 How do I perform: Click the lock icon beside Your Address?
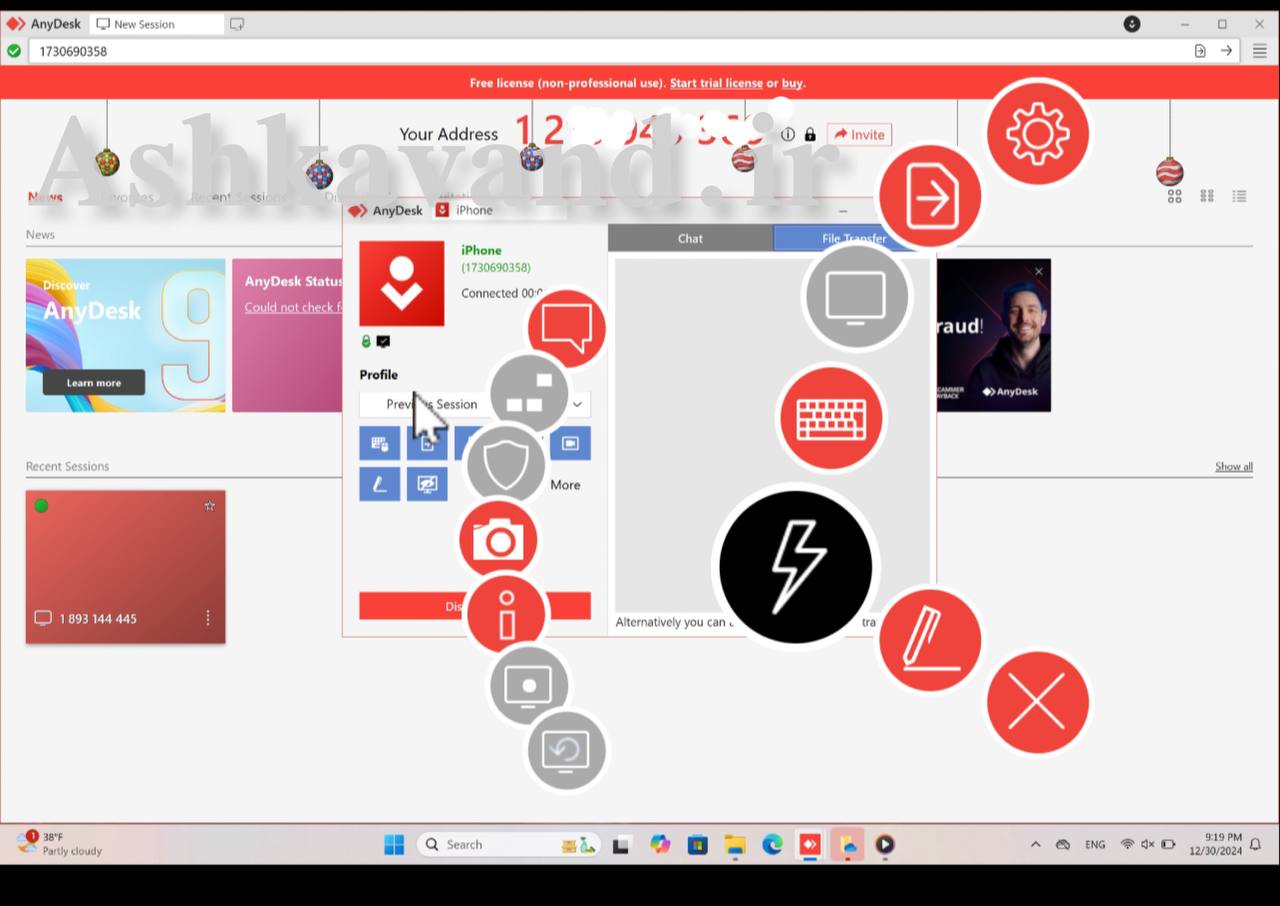(810, 135)
